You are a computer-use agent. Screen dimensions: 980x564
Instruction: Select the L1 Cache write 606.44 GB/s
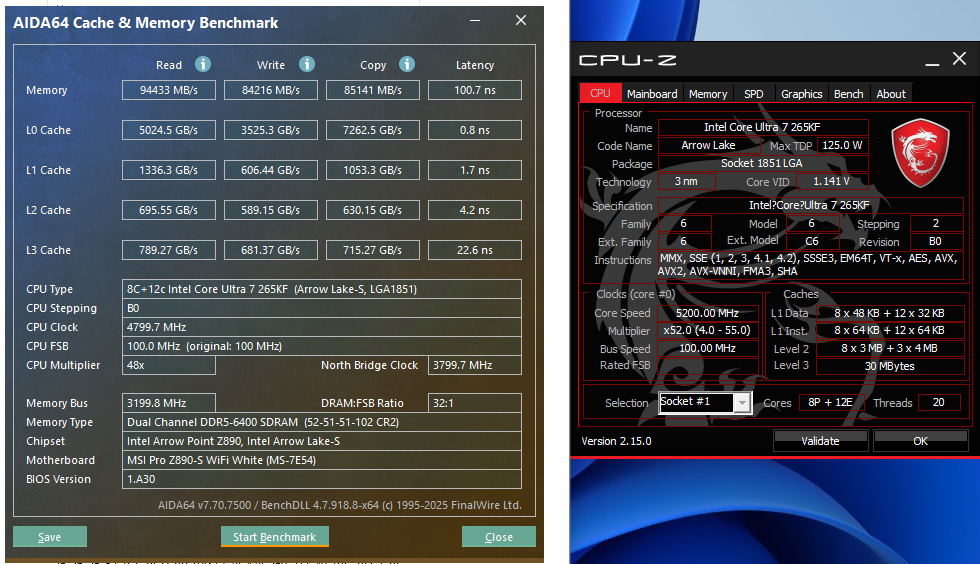[x=271, y=170]
